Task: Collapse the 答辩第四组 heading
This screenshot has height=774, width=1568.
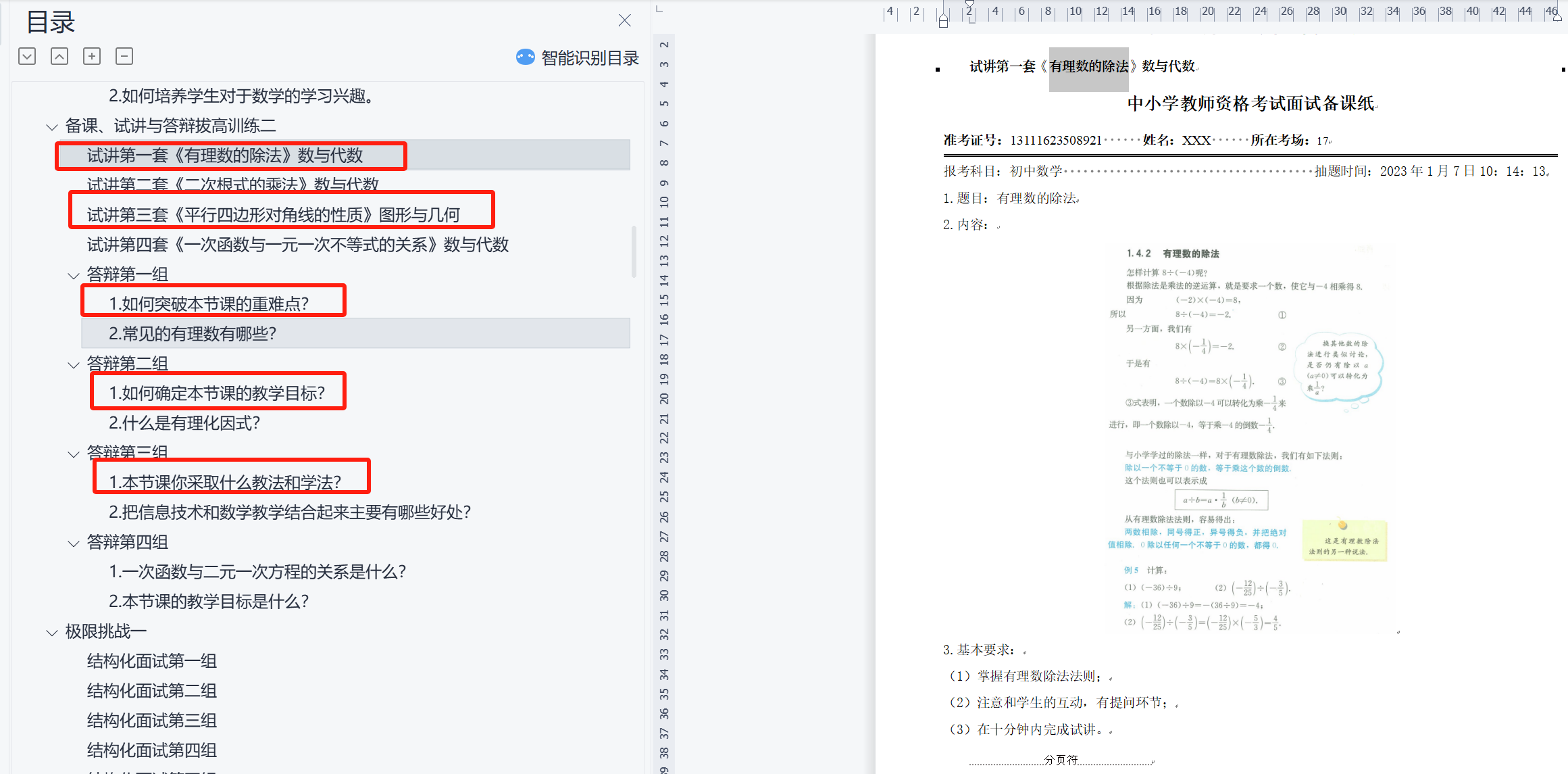Action: [x=74, y=543]
